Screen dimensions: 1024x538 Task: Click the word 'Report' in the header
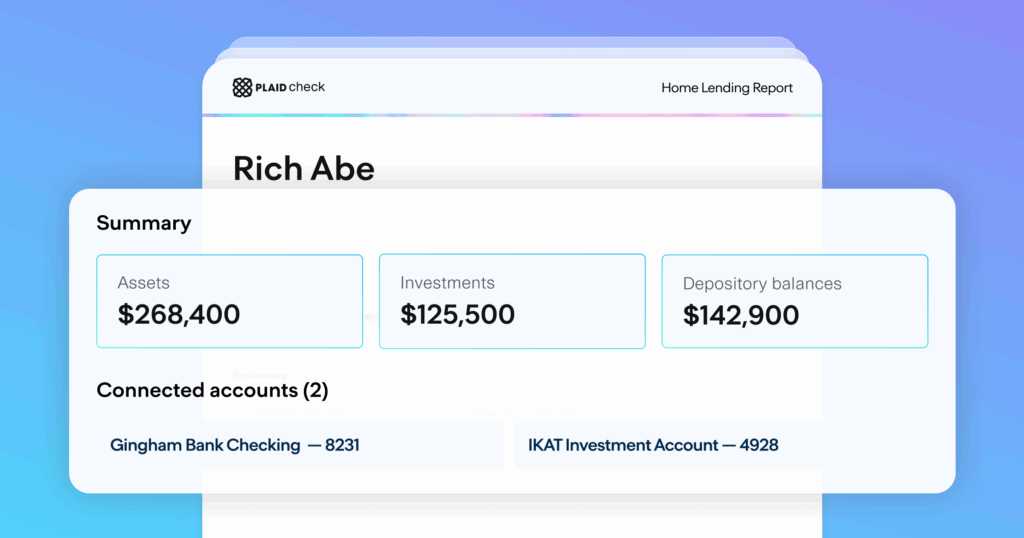click(x=770, y=88)
